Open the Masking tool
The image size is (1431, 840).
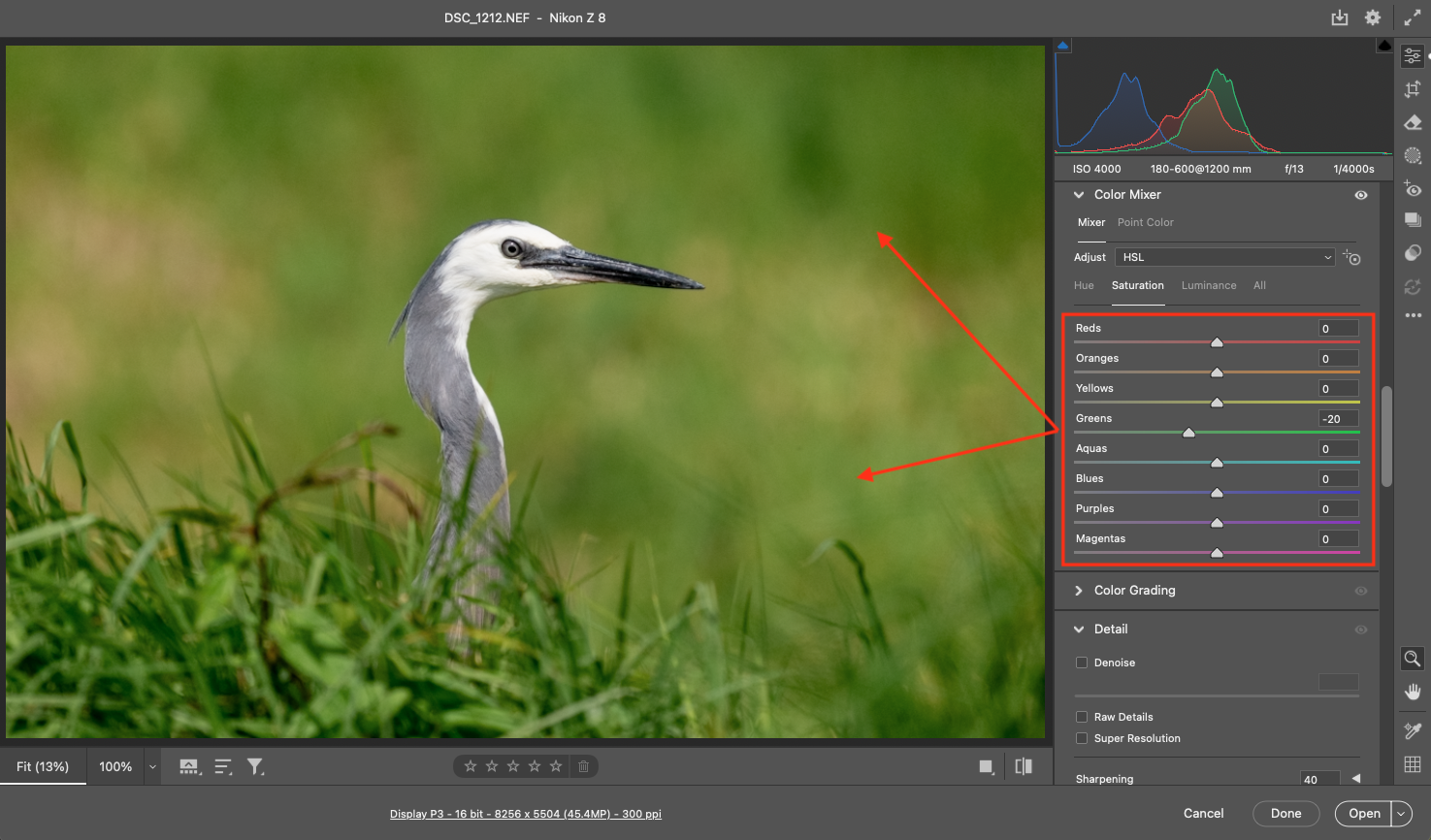1413,155
